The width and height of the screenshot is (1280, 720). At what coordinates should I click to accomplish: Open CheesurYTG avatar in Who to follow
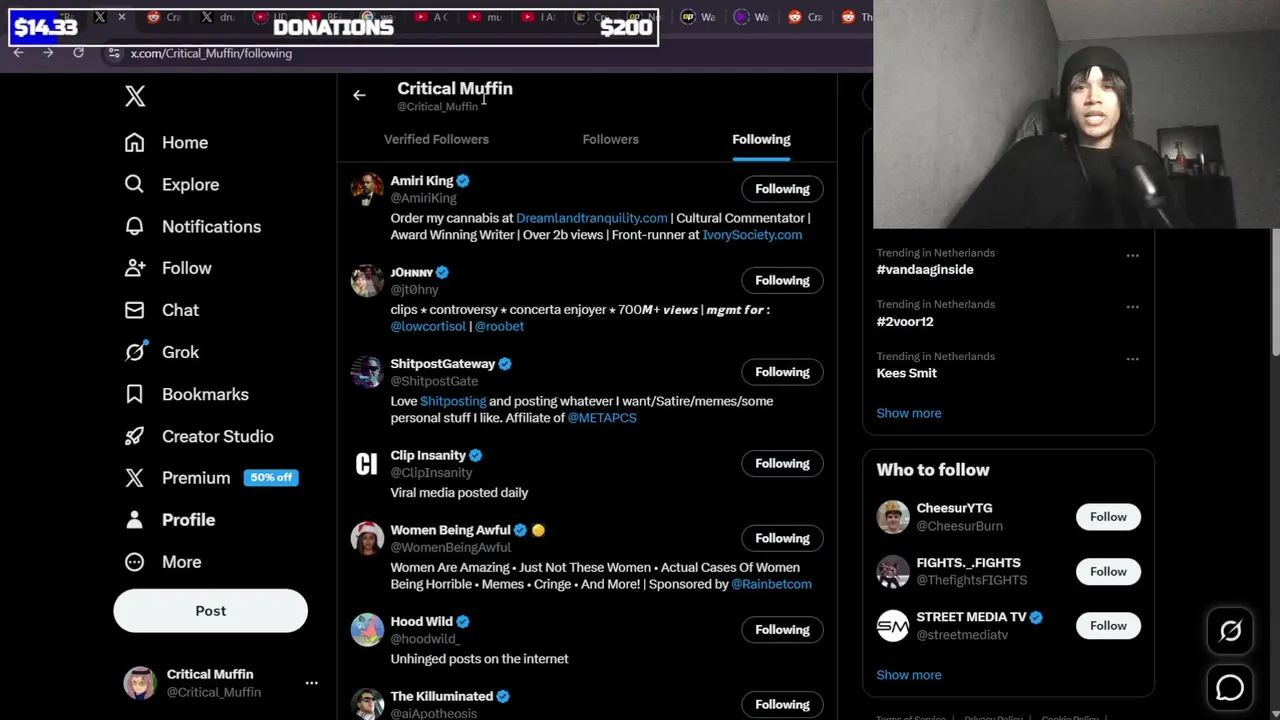coord(893,517)
